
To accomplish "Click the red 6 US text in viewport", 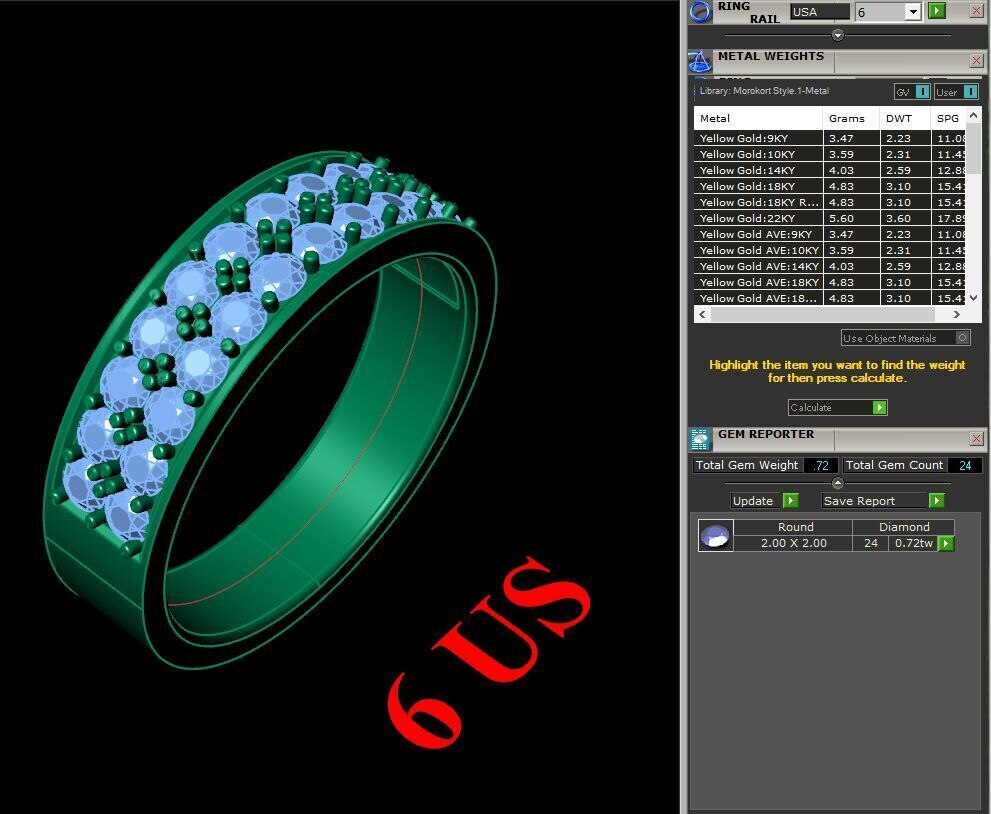I will (x=490, y=651).
